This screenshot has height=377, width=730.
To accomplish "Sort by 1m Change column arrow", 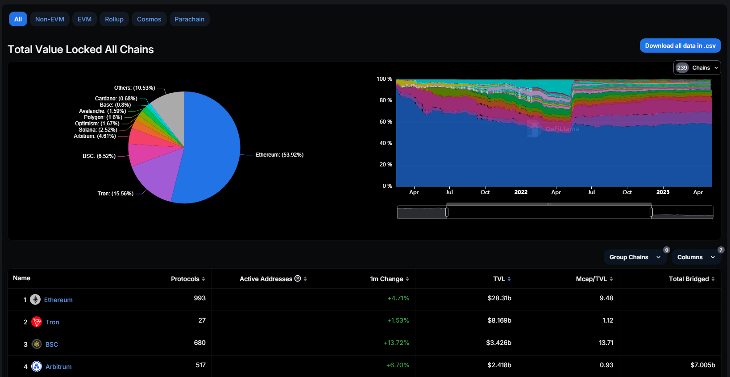I will [x=407, y=279].
